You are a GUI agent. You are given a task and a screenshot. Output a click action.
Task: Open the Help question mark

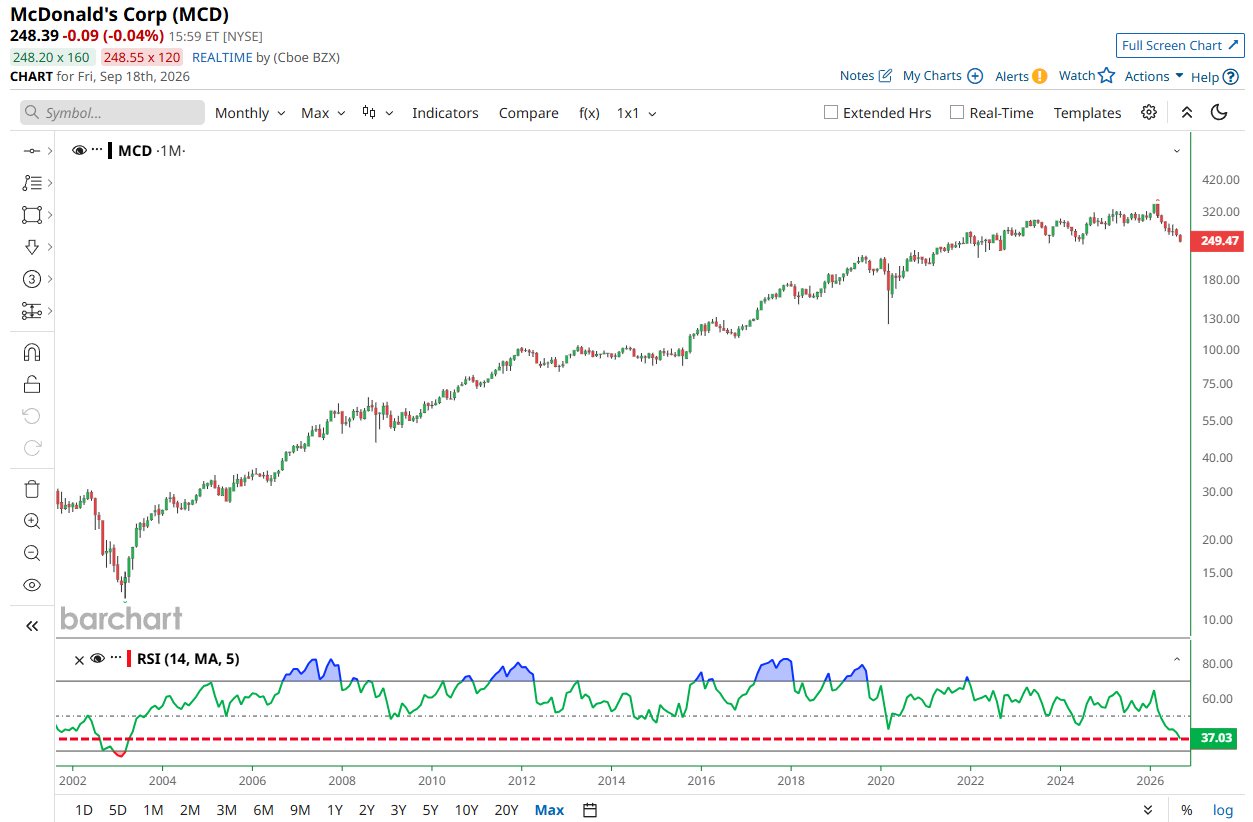[1231, 76]
